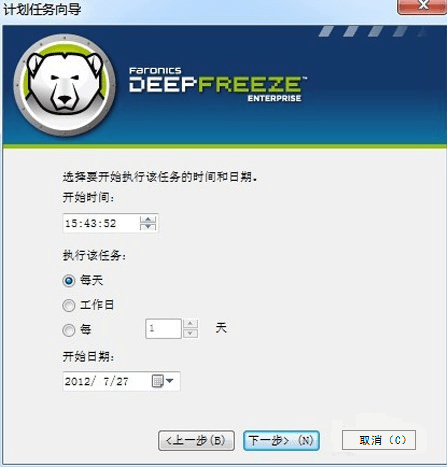Screen dimensions: 447x467
Task: Select the 每 N 天 radio option
Action: pos(69,330)
